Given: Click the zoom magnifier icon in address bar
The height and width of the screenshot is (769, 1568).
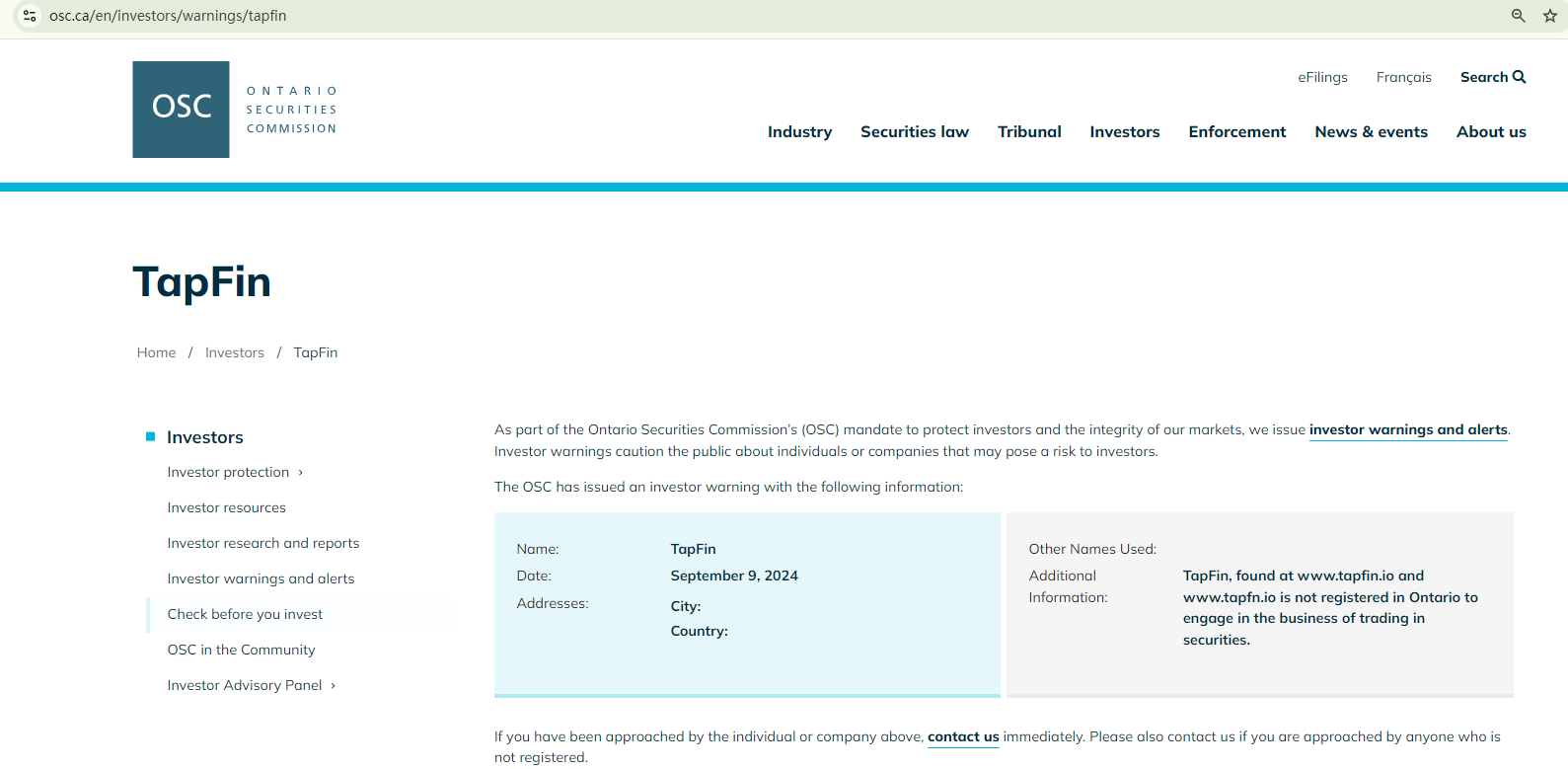Looking at the screenshot, I should coord(1519,16).
